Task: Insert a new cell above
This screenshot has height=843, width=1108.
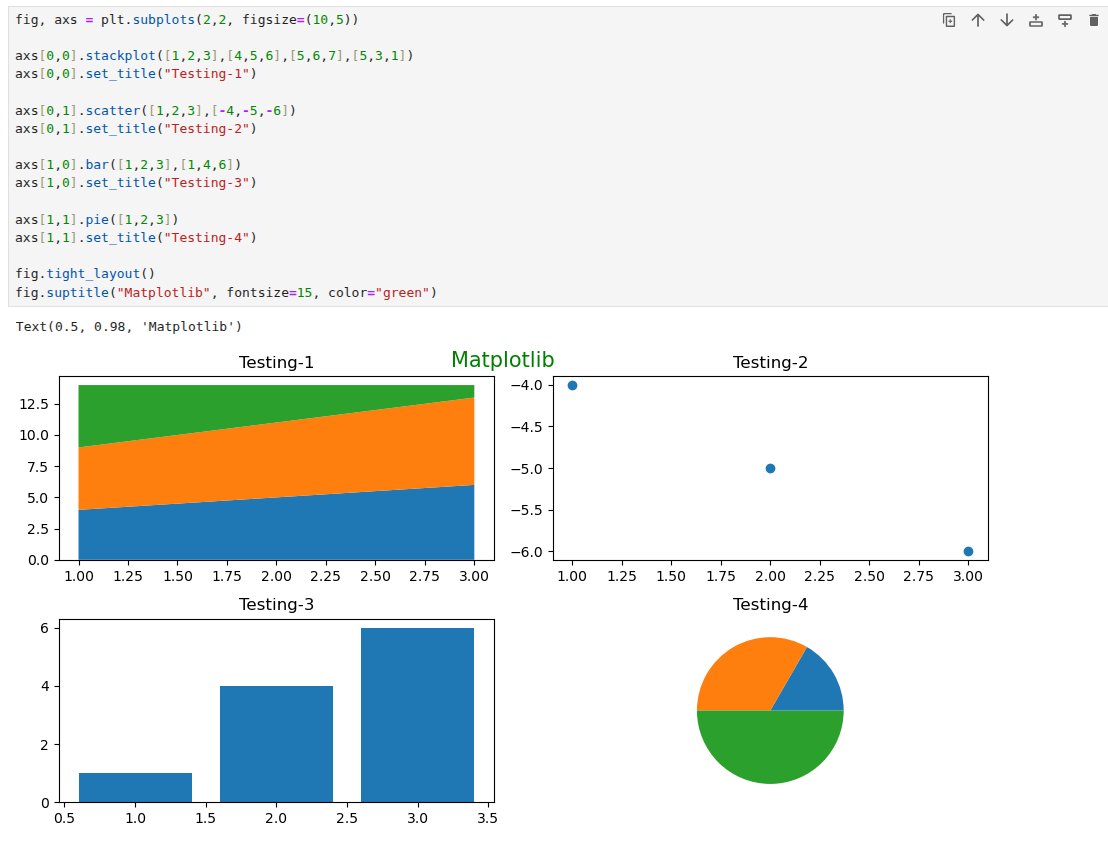Action: [x=1035, y=19]
